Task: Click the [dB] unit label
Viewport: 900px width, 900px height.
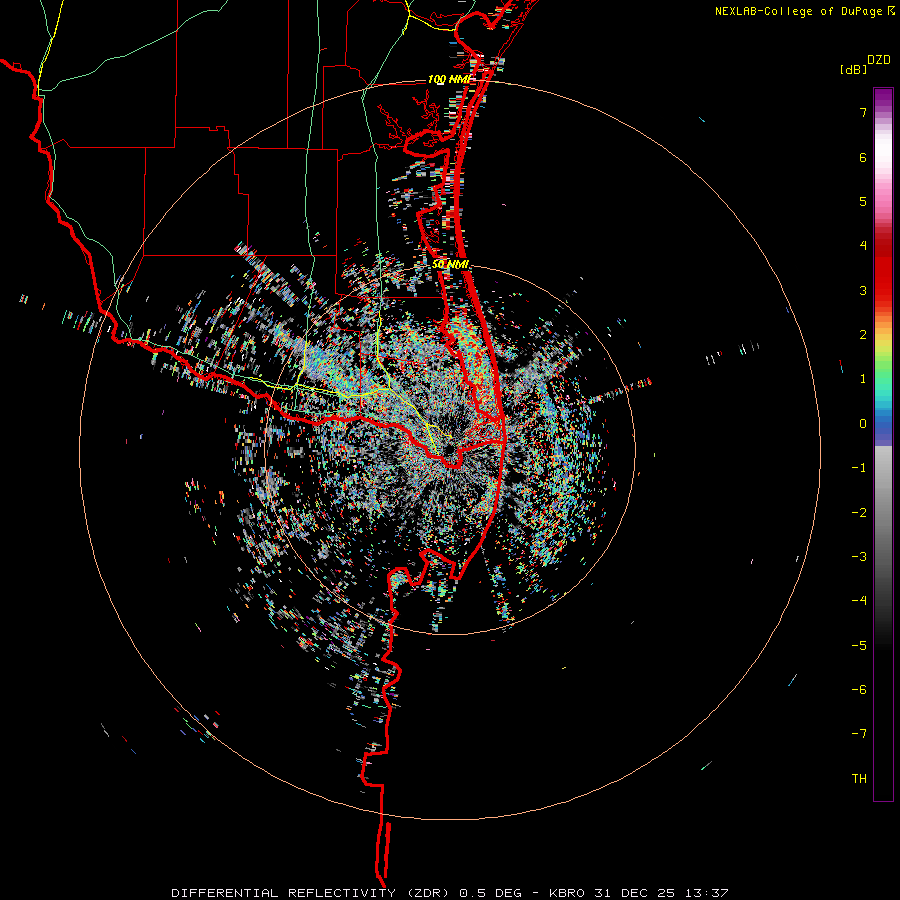Action: pos(854,70)
